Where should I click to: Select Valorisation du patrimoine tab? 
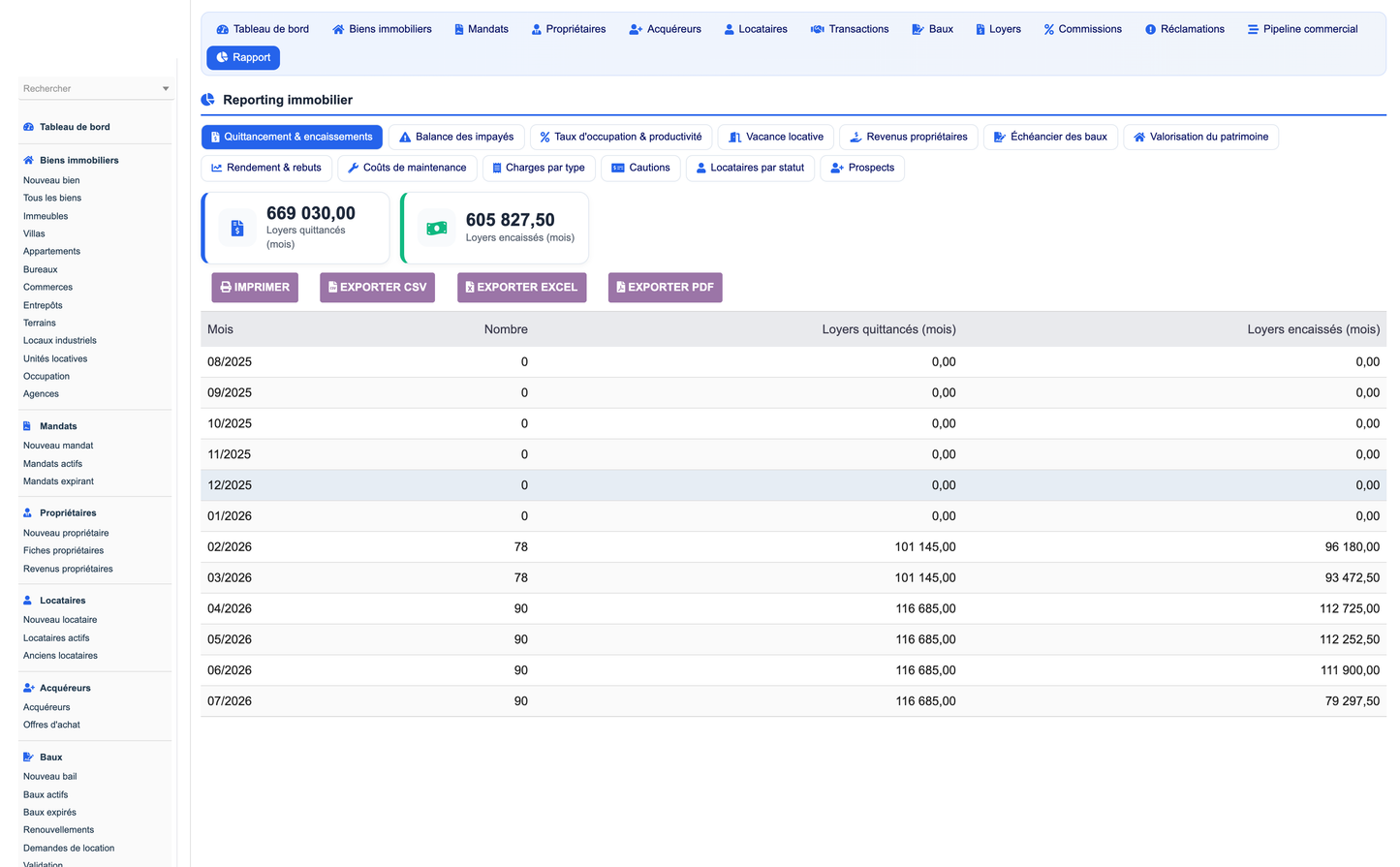(x=1201, y=138)
